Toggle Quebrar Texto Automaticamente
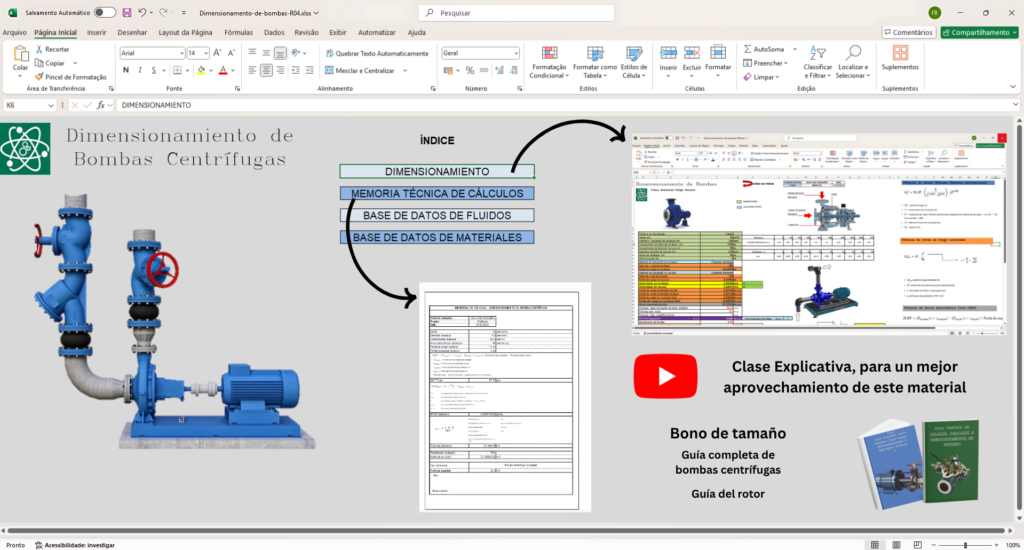Viewport: 1024px width, 550px height. click(x=329, y=53)
